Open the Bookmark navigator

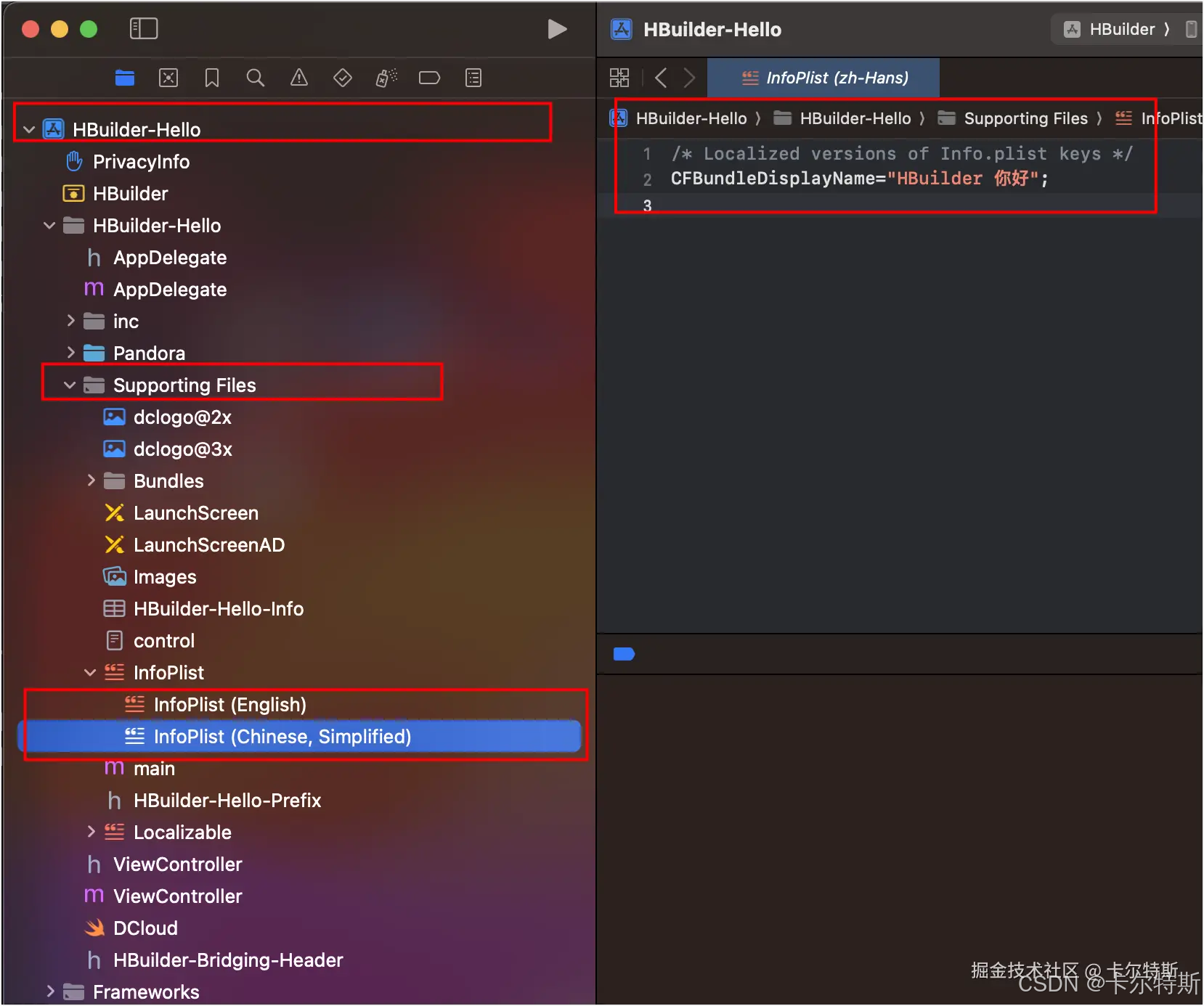212,78
